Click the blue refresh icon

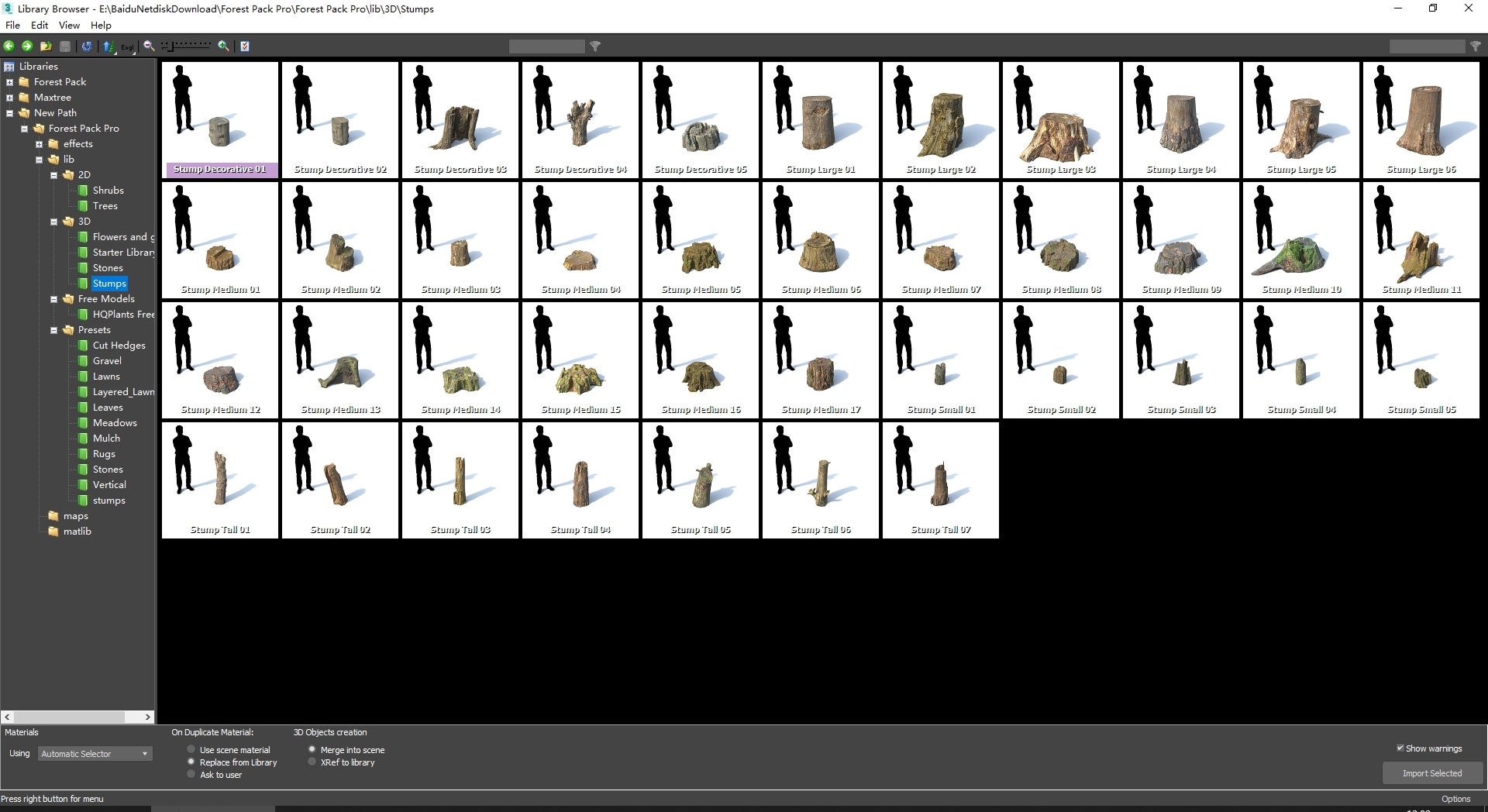click(87, 46)
